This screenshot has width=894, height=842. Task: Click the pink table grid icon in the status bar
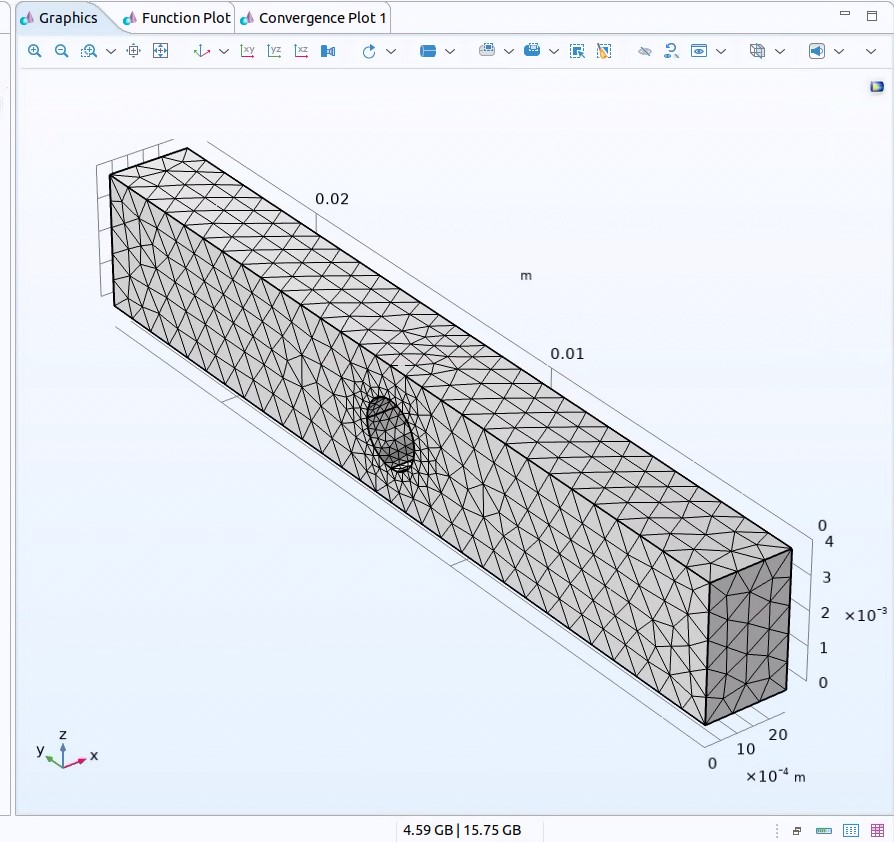[877, 831]
